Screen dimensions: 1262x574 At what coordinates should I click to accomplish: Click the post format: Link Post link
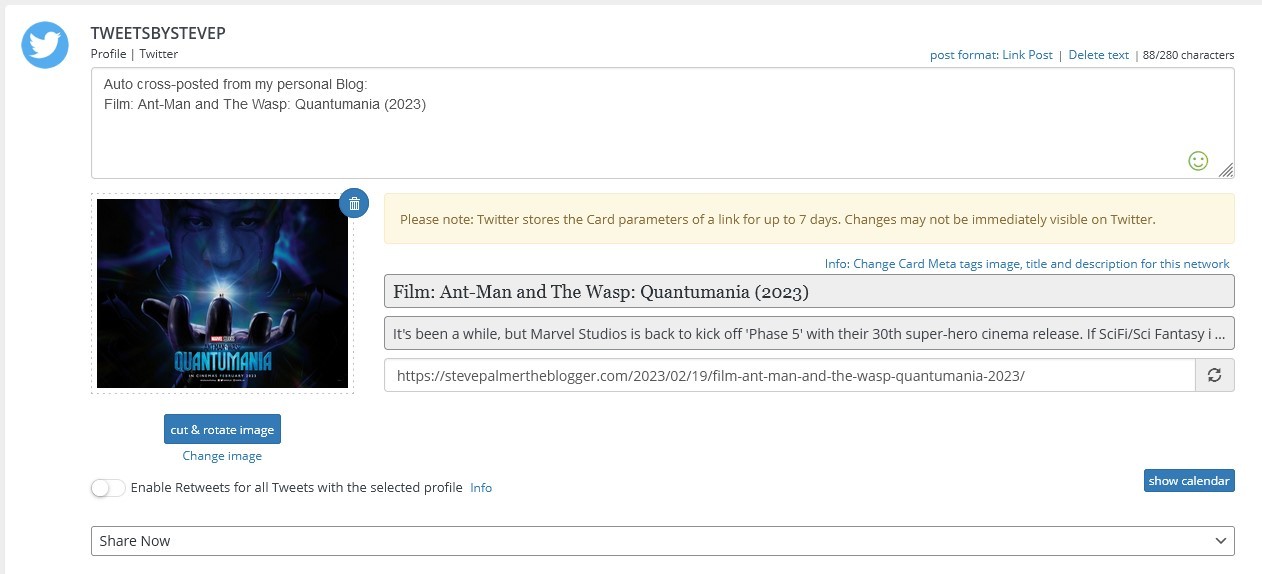point(991,55)
